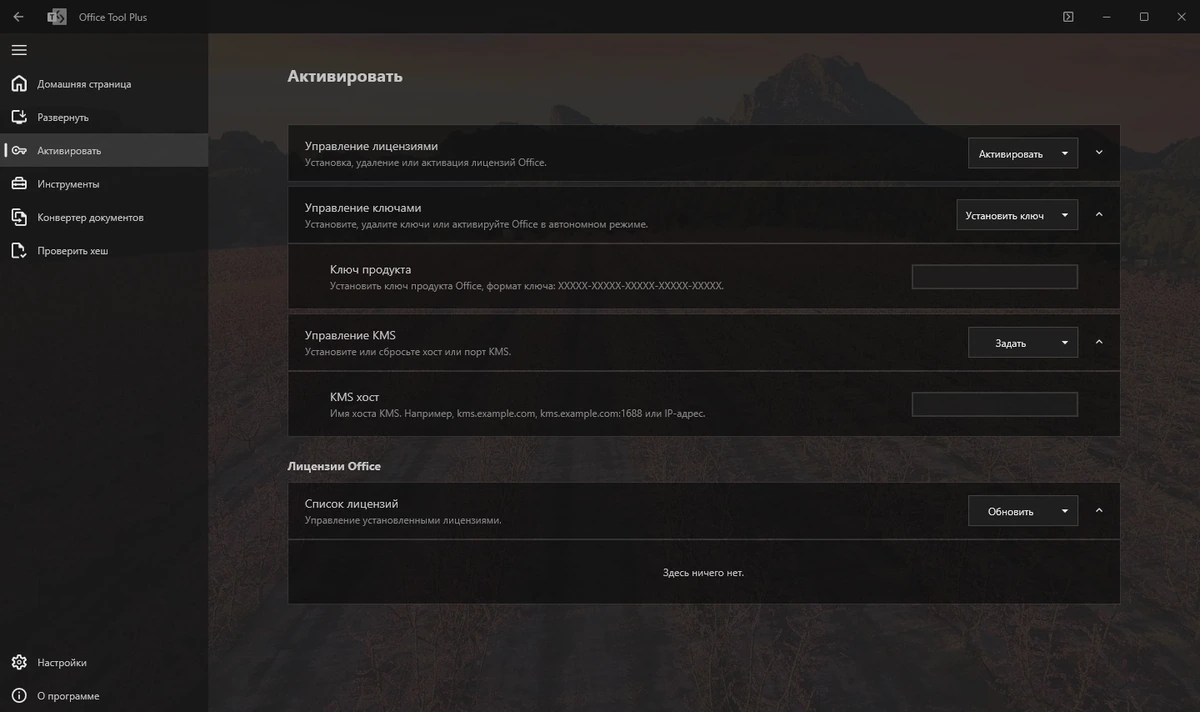Click the toolbox icon next to Инструменты

click(x=19, y=184)
